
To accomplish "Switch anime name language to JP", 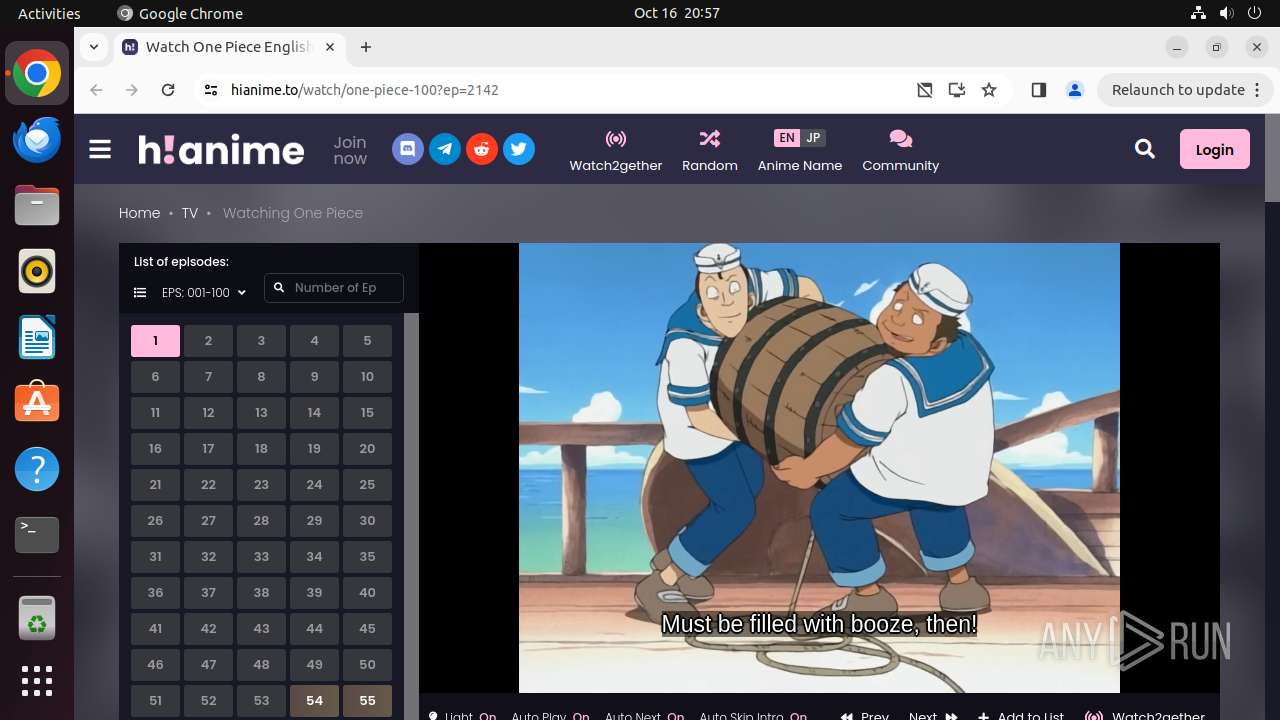I will click(813, 138).
